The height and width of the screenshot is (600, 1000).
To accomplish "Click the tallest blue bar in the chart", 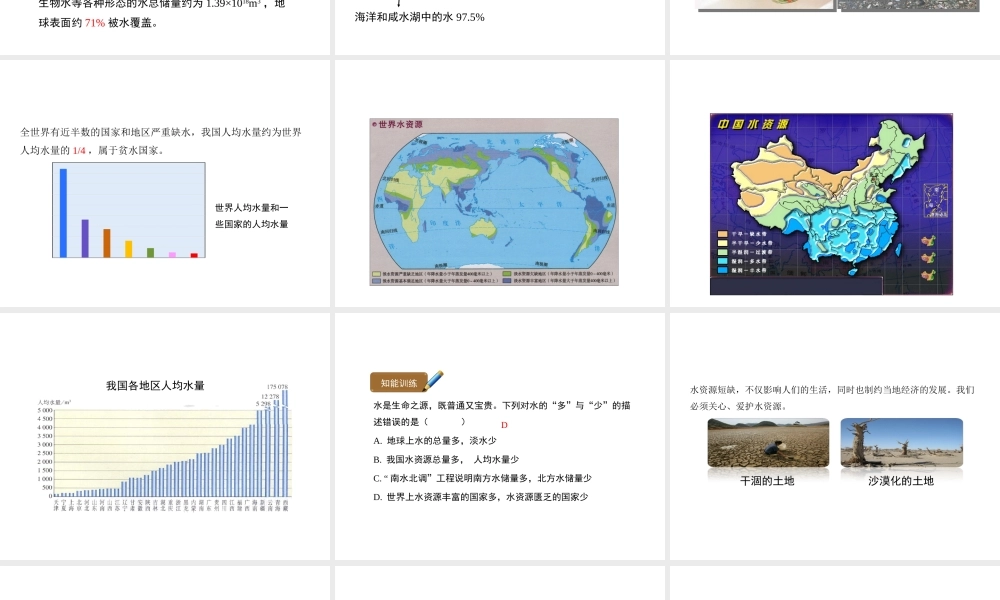I will [63, 213].
